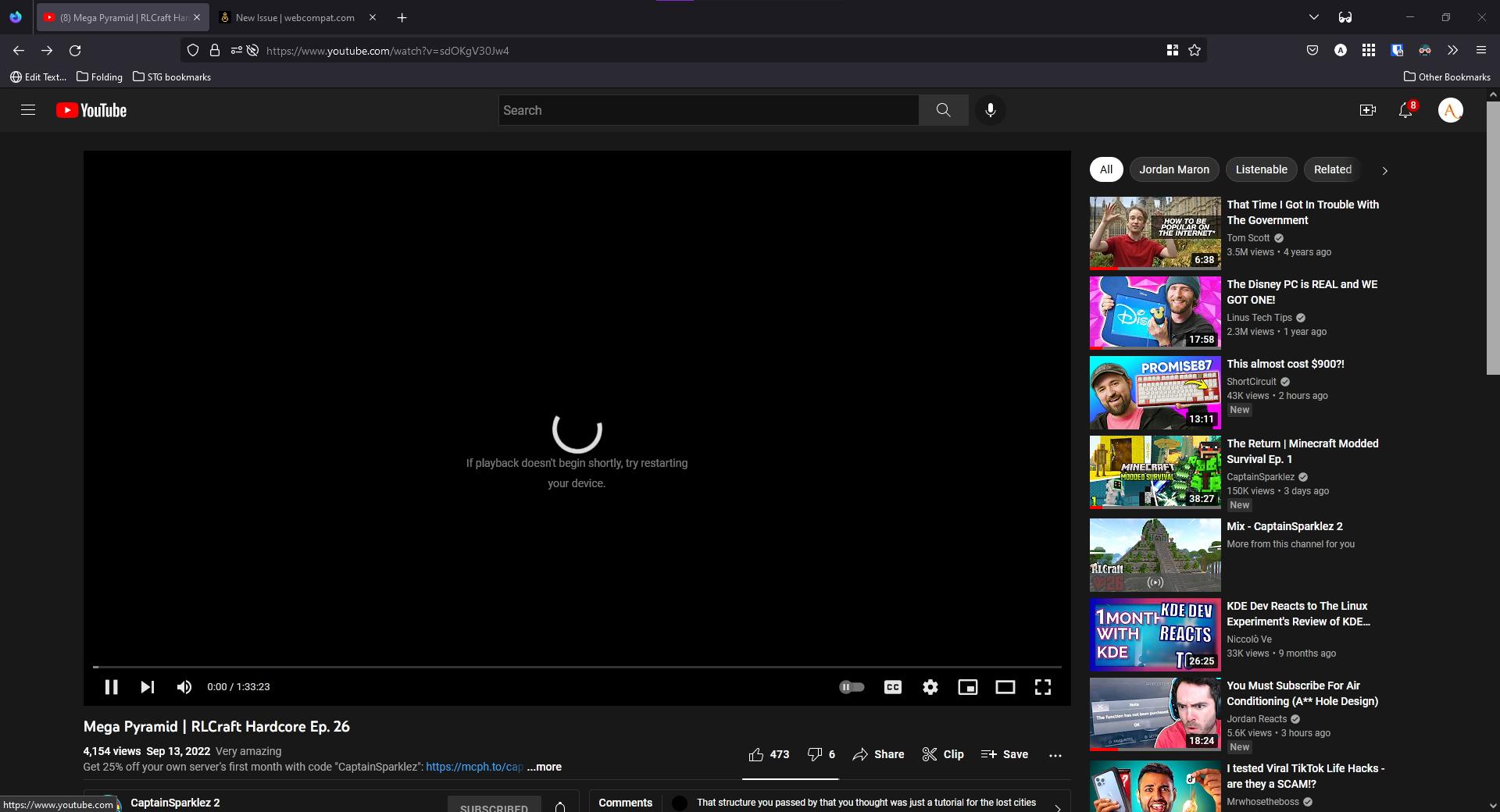The height and width of the screenshot is (812, 1500).
Task: Toggle autoplay off in the player
Action: point(852,687)
